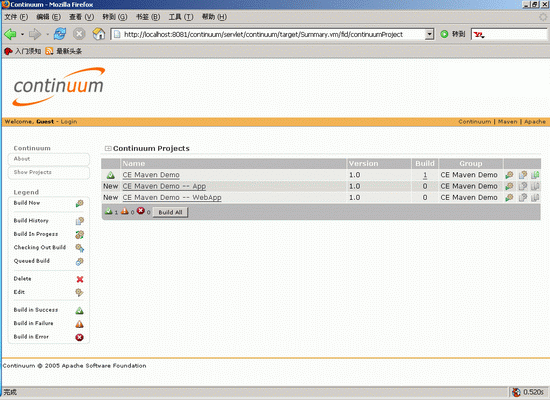The image size is (550, 400).
Task: Click the Checking Out Build legend icon
Action: (x=80, y=248)
